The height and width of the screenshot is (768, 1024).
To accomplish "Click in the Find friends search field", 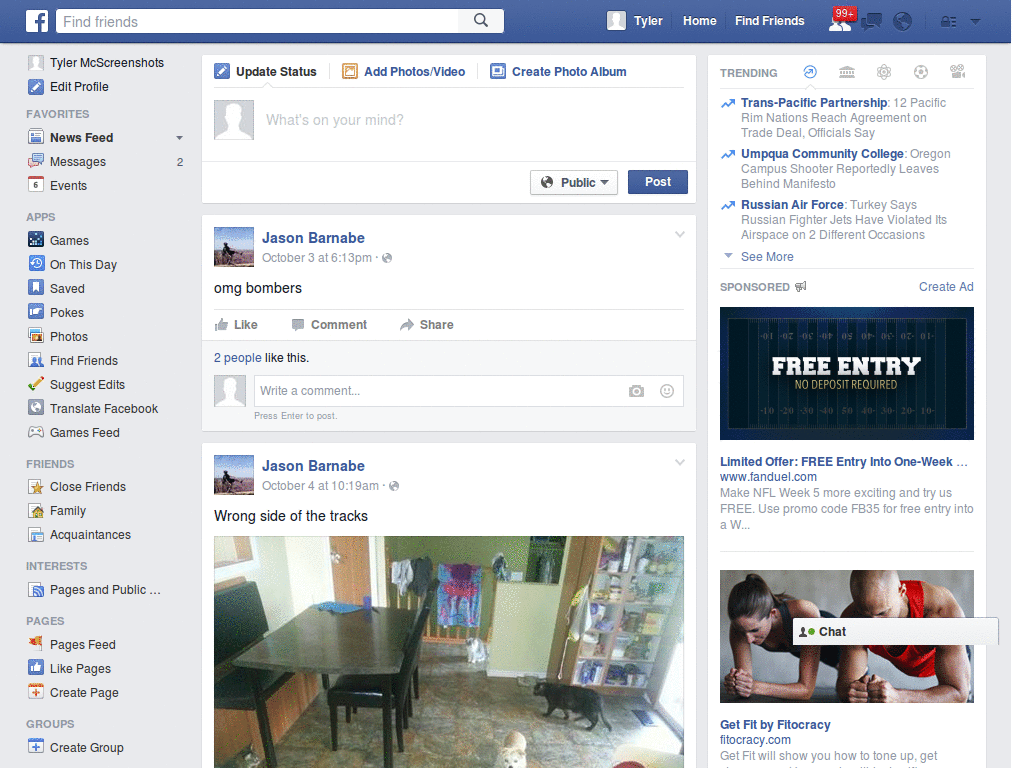I will coord(258,22).
